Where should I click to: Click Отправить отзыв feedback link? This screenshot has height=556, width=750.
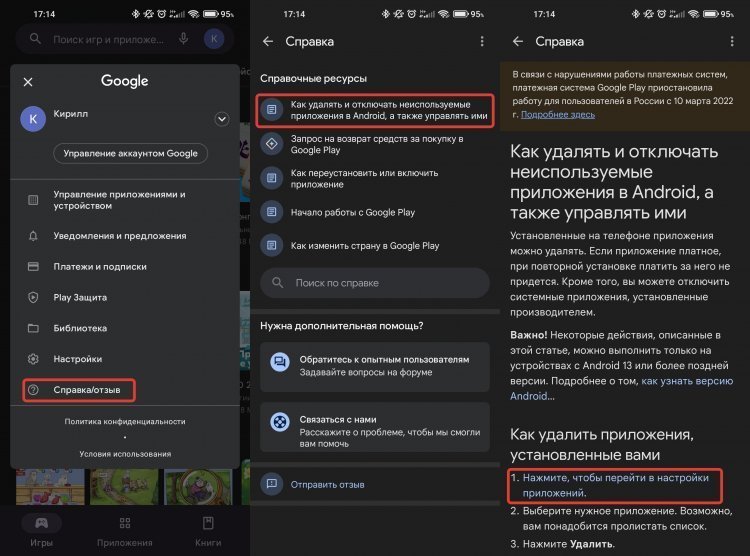[x=327, y=485]
